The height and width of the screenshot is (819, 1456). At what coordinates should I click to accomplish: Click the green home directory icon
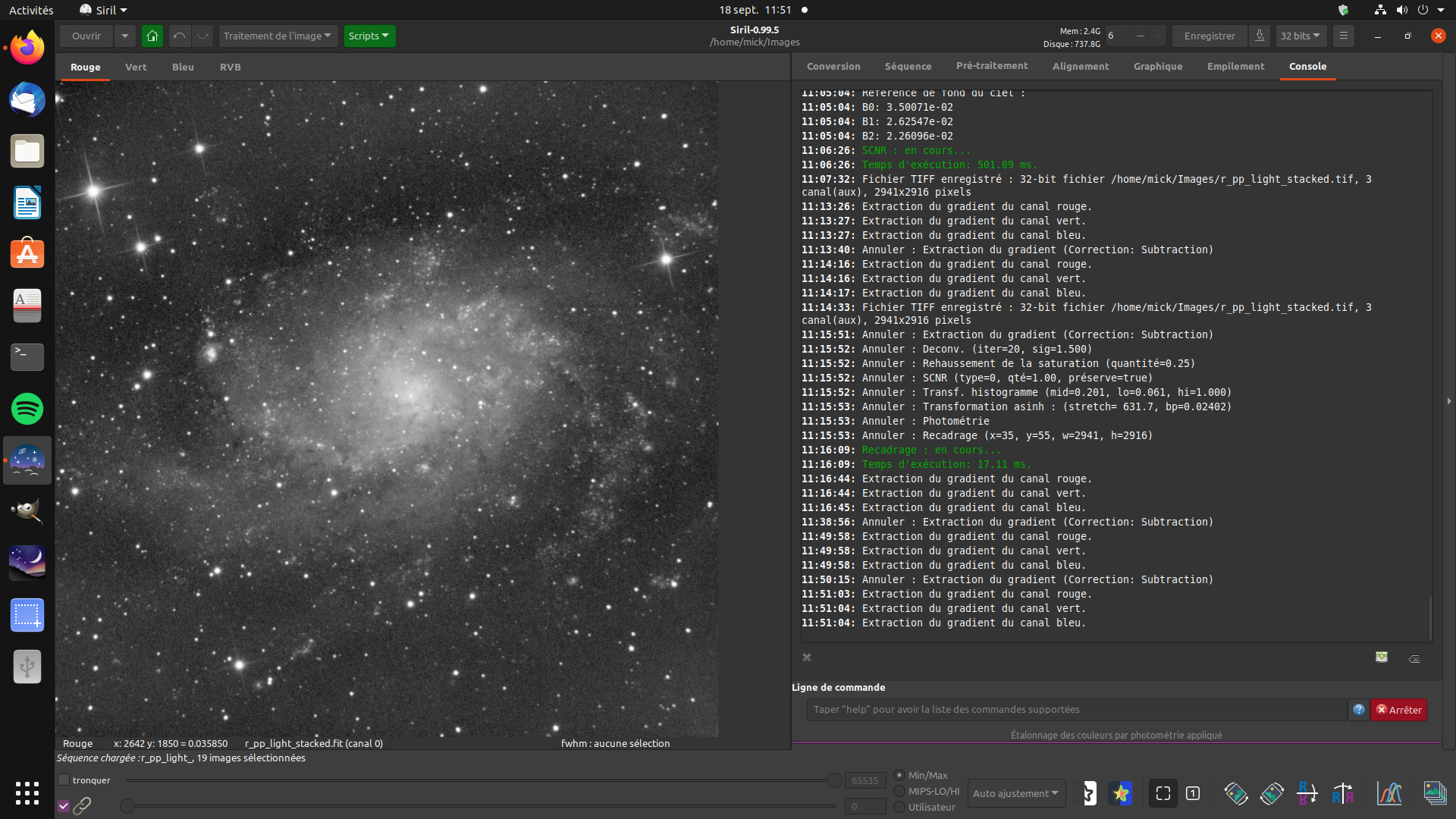point(152,36)
